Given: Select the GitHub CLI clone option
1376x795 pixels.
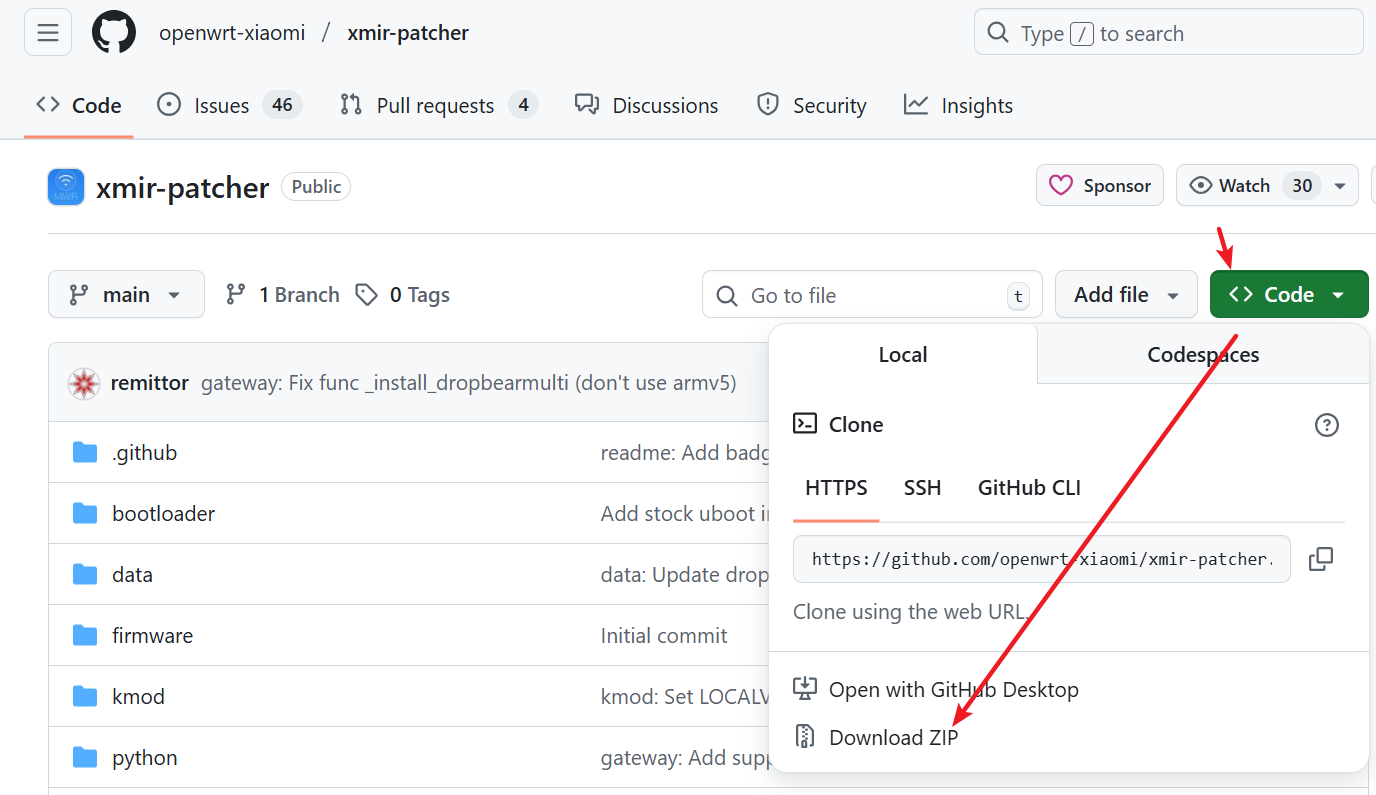Looking at the screenshot, I should [1029, 488].
